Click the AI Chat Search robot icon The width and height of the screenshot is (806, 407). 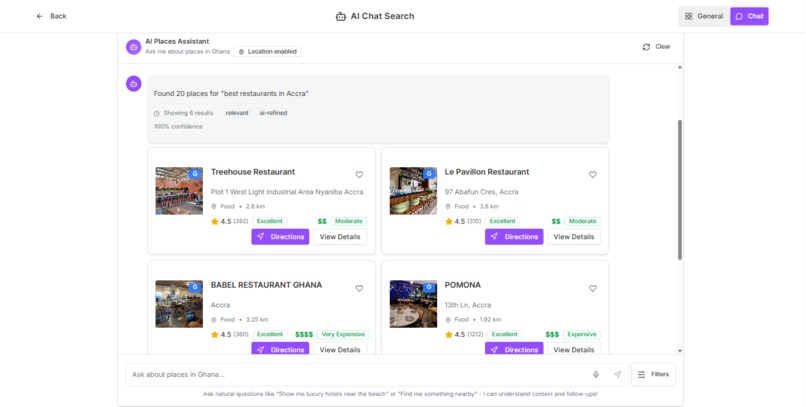[340, 16]
